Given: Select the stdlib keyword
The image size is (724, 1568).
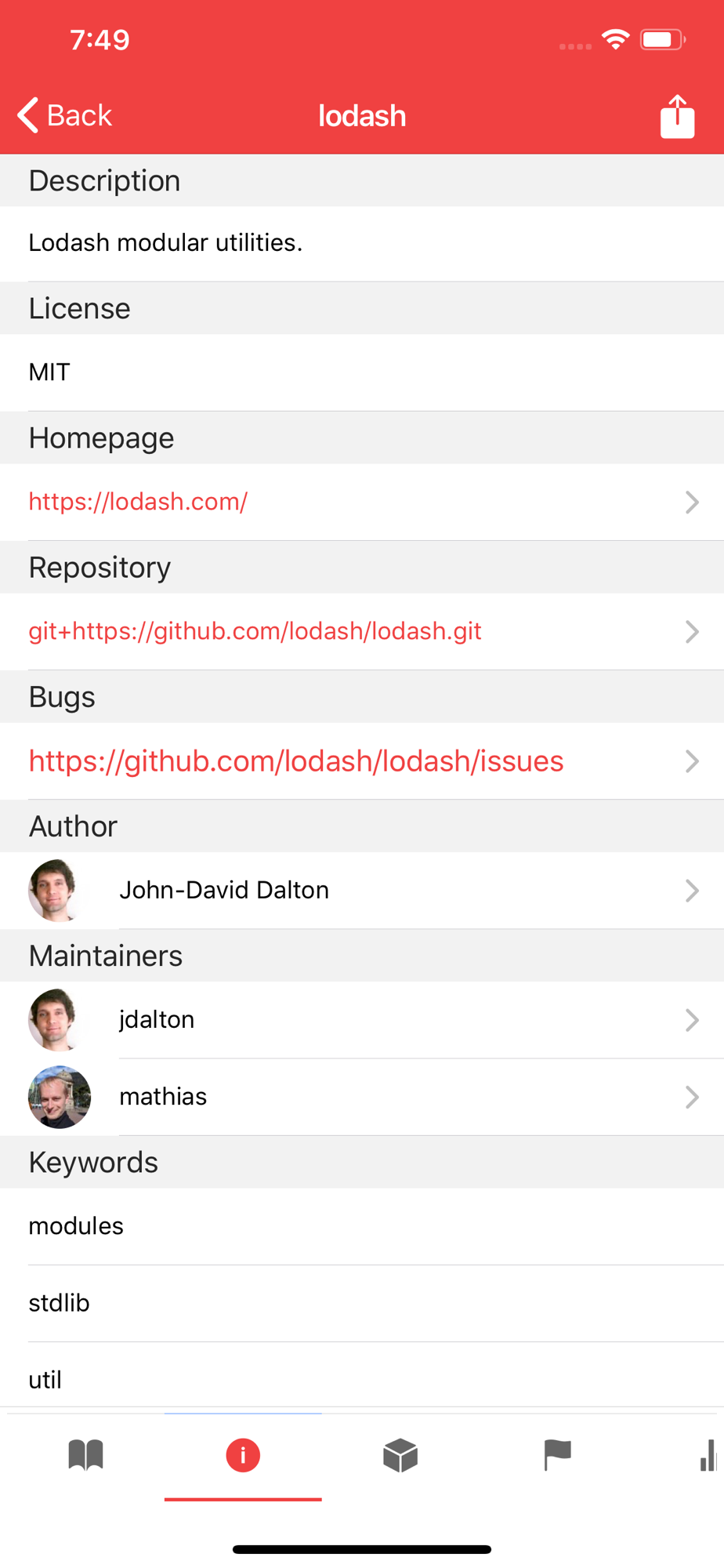Looking at the screenshot, I should click(x=60, y=1303).
